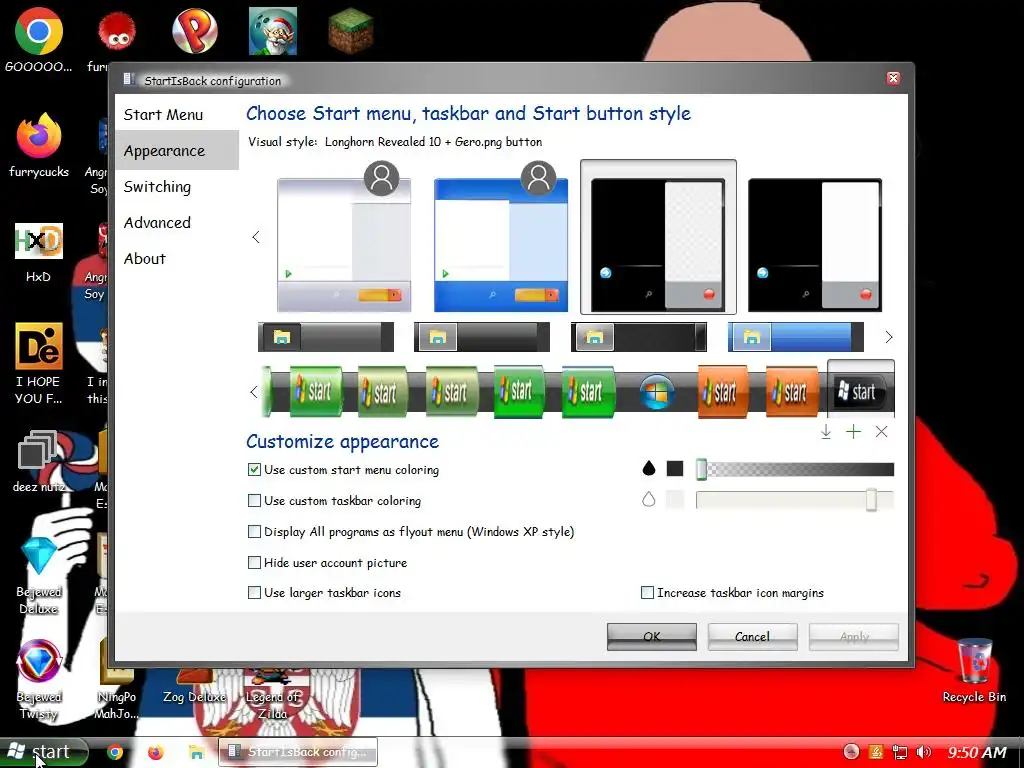Image resolution: width=1024 pixels, height=768 pixels.
Task: Close the StartIsBack configuration window
Action: pyautogui.click(x=893, y=78)
